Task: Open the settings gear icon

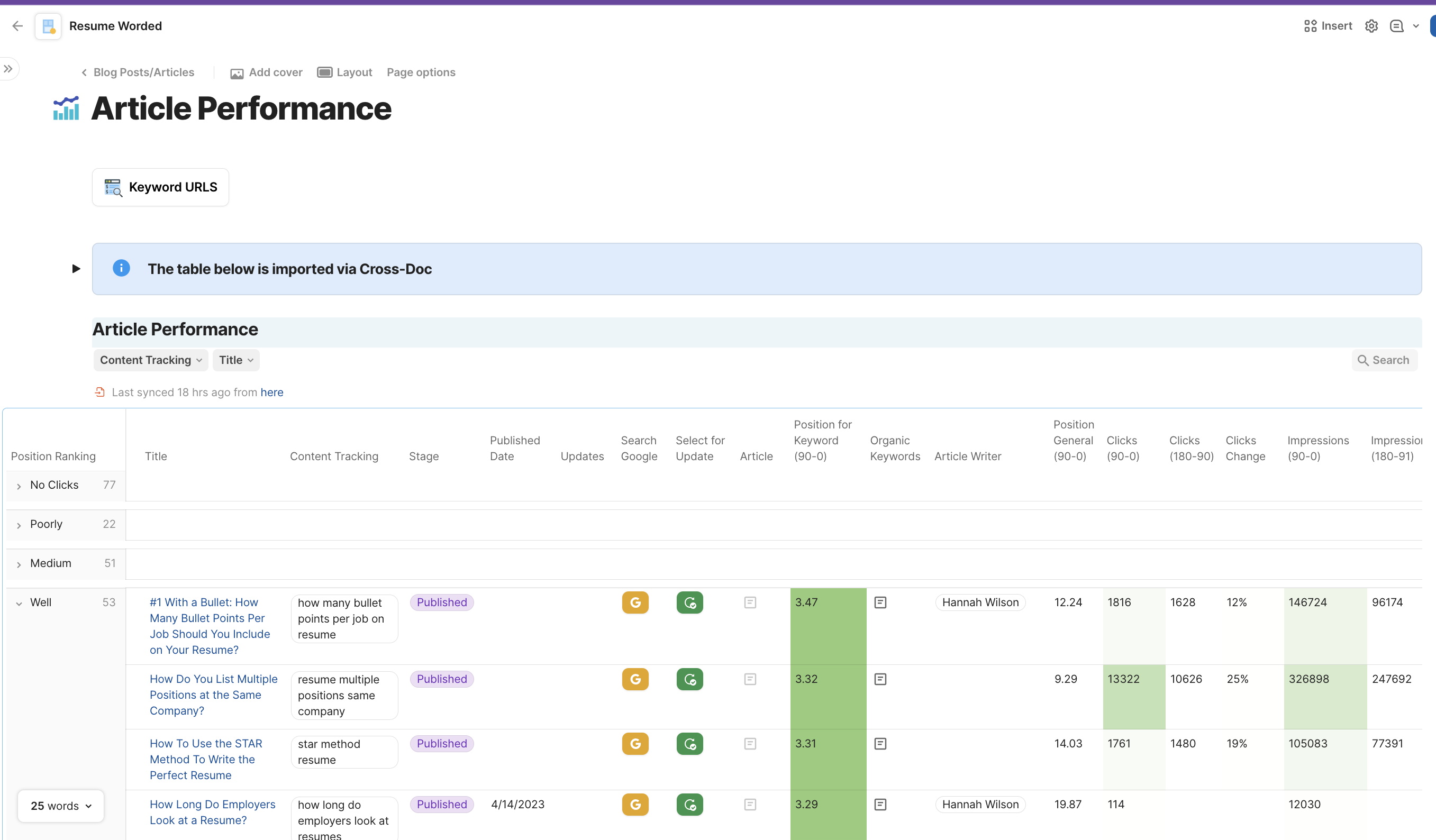Action: click(1371, 25)
